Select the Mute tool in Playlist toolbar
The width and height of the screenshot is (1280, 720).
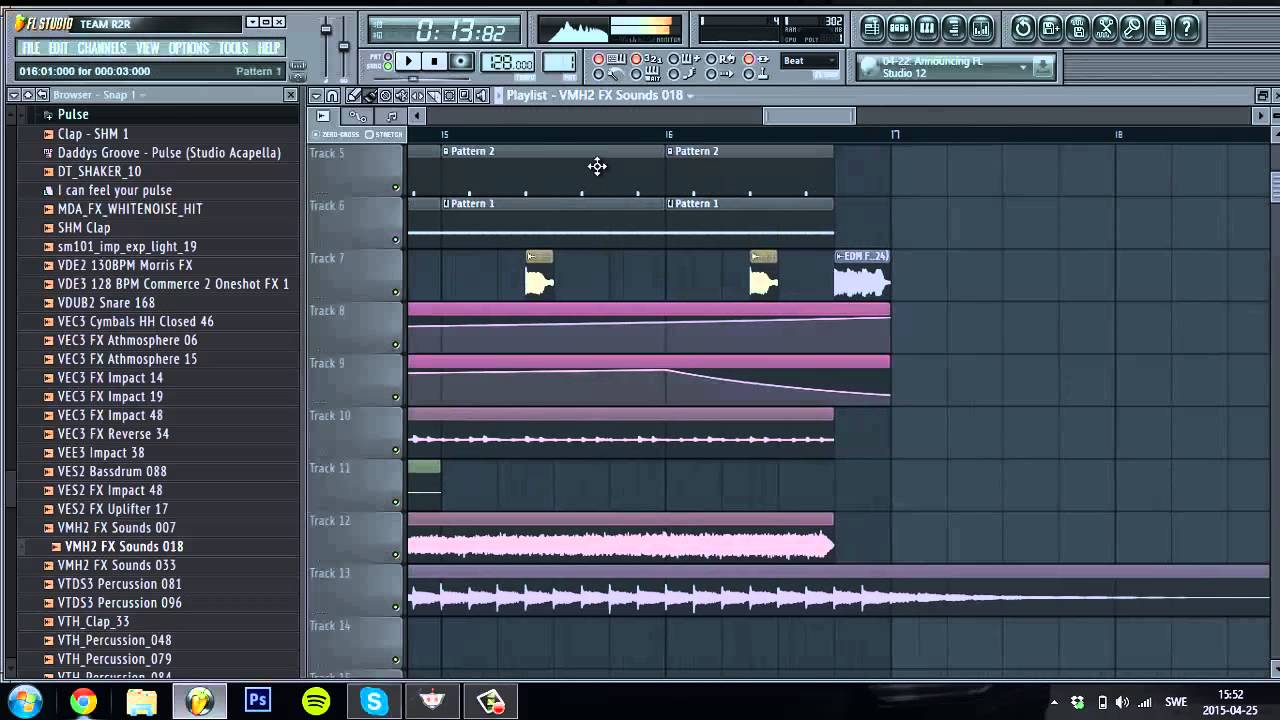tap(402, 96)
